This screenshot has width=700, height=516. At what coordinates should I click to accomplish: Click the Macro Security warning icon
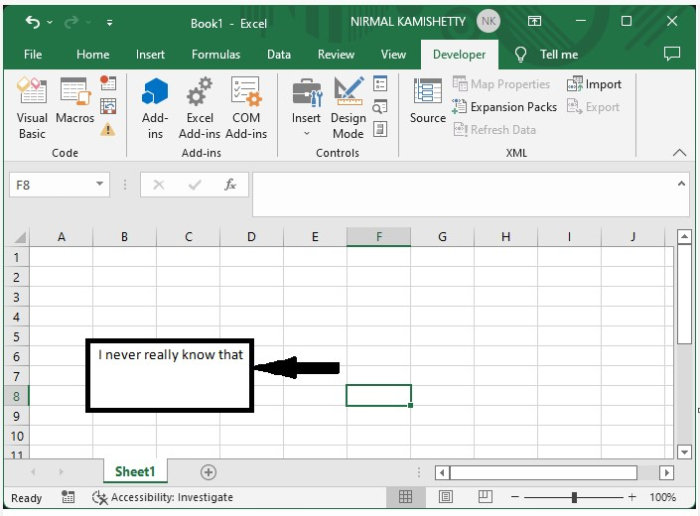click(108, 129)
